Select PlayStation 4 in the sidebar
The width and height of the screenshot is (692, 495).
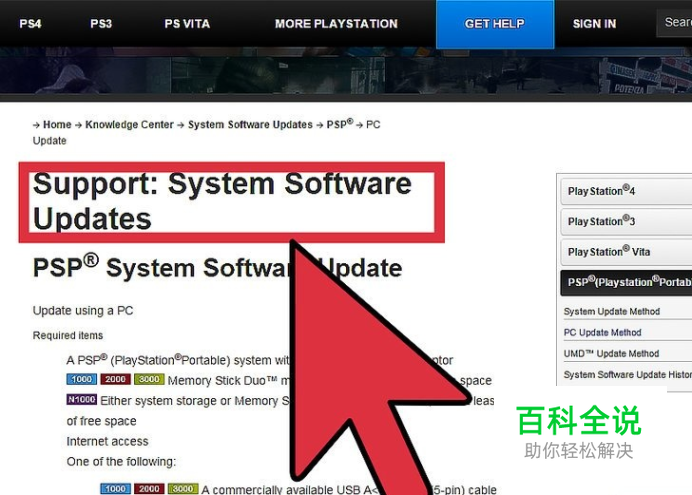point(626,191)
